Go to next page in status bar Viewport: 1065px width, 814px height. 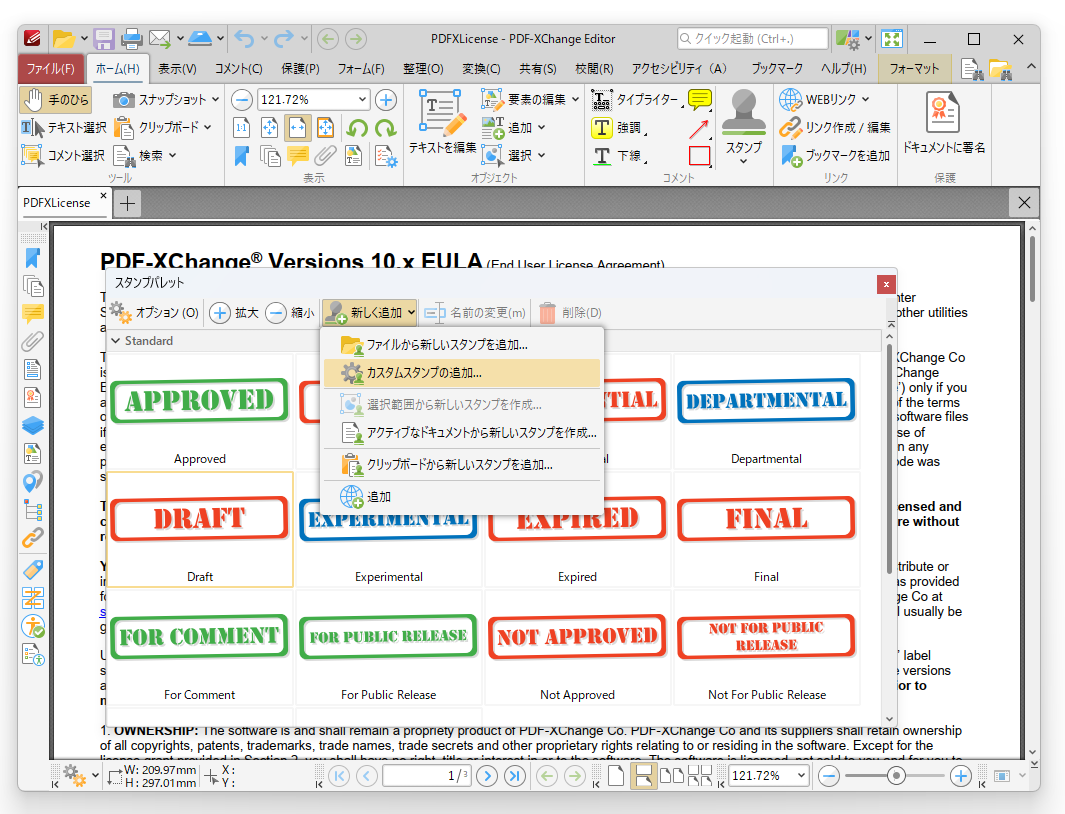[x=487, y=775]
